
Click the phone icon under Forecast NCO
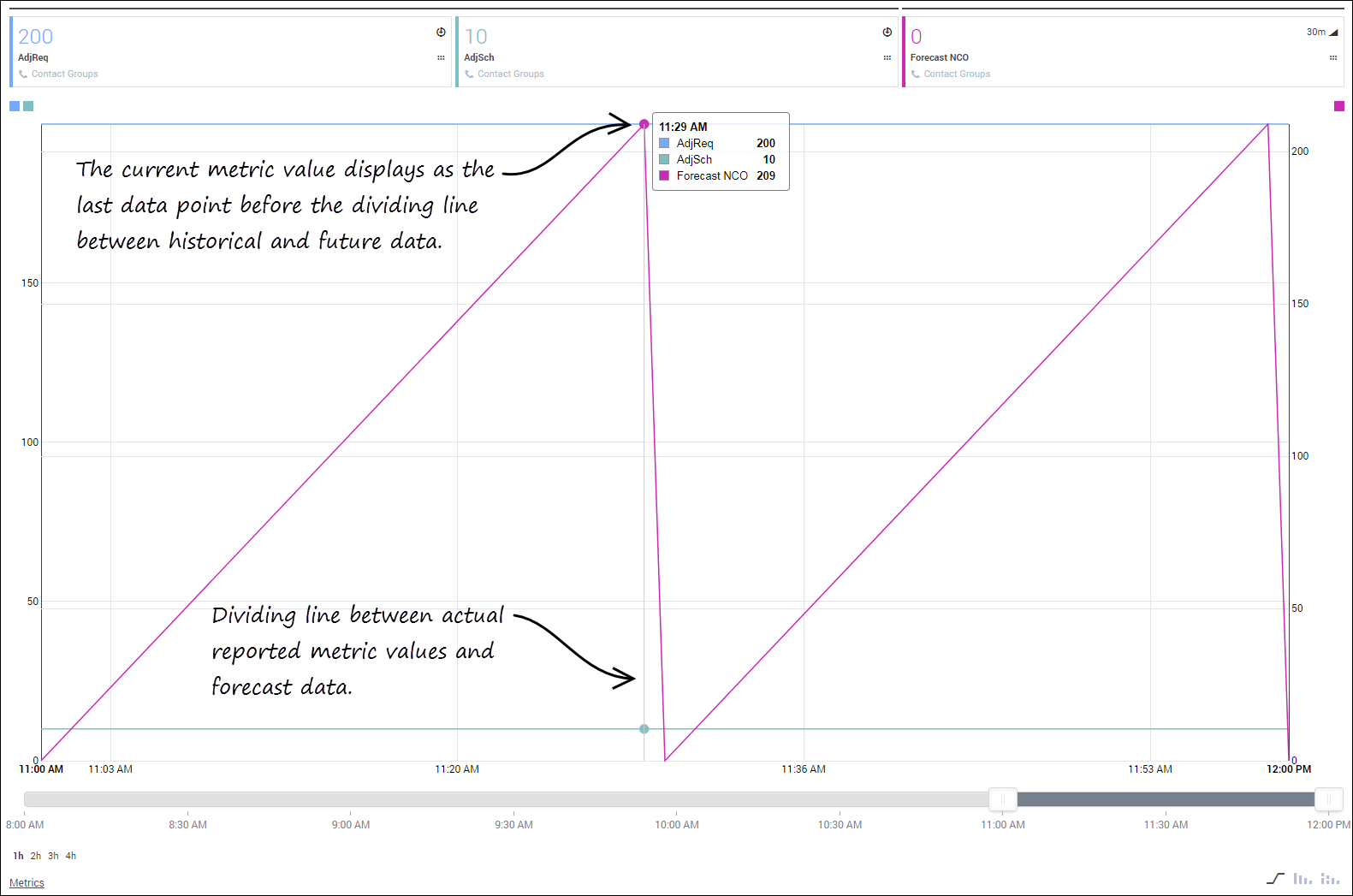[x=916, y=74]
